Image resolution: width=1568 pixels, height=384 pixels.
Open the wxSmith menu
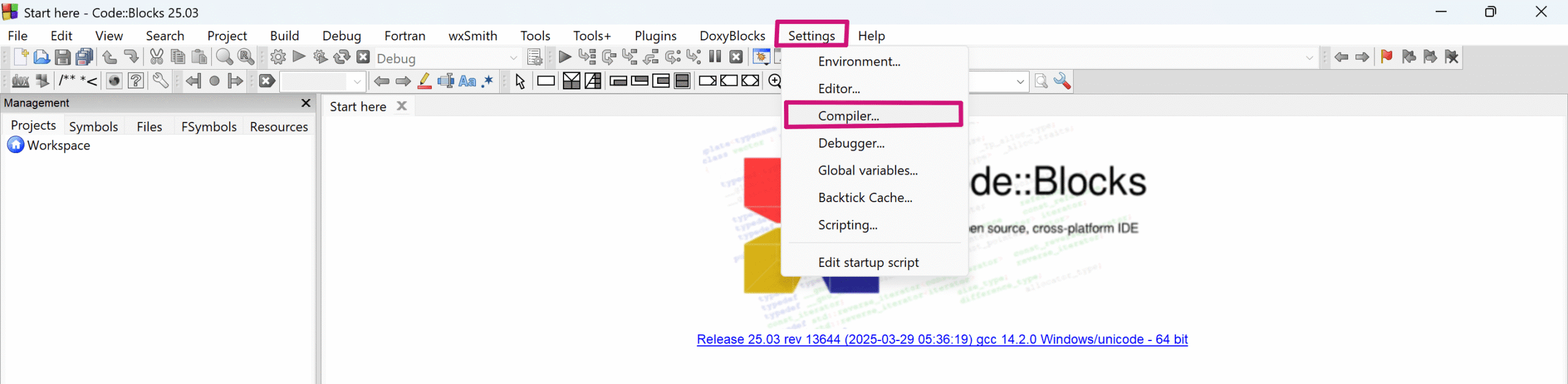[473, 36]
